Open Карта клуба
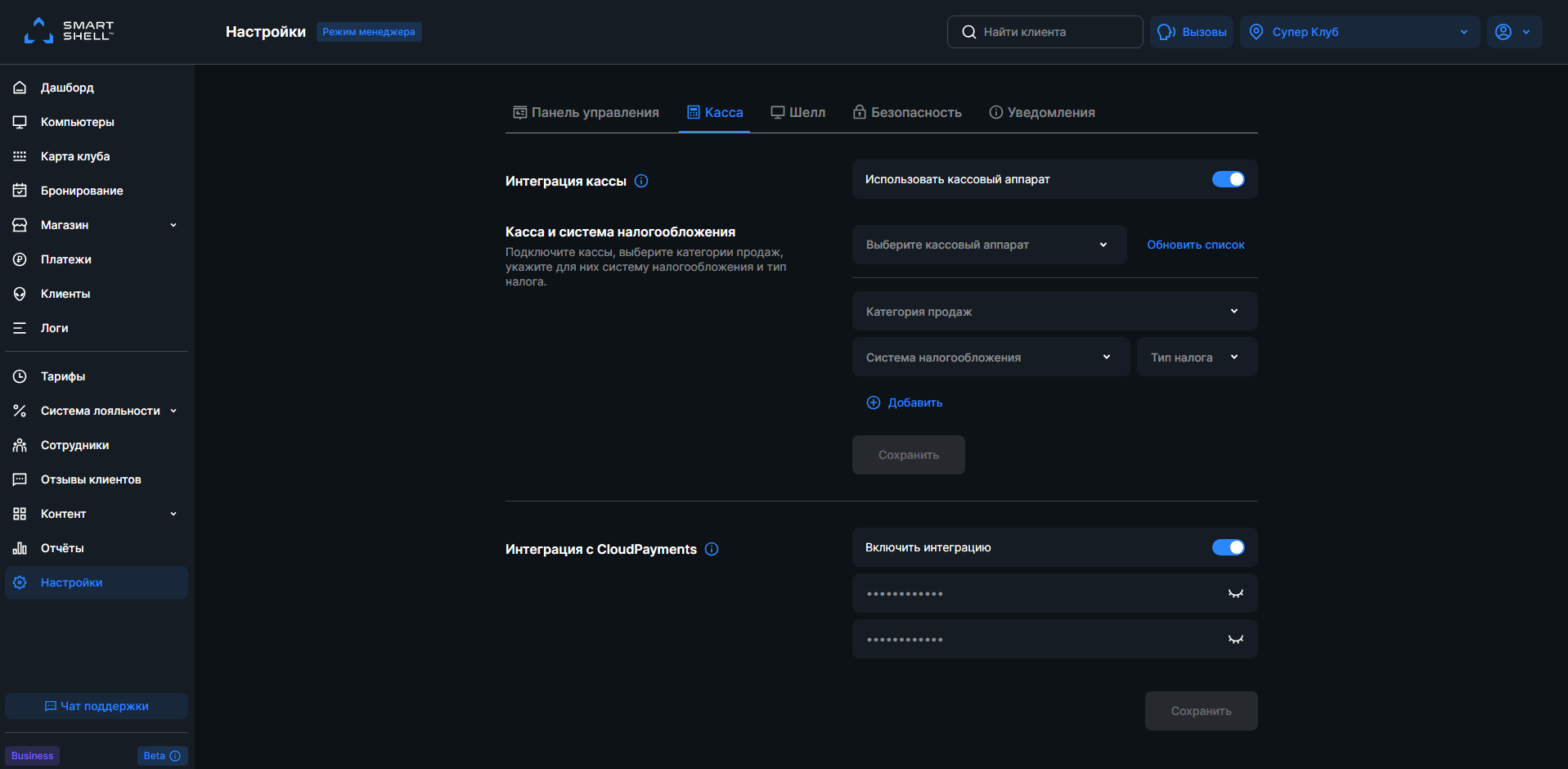This screenshot has width=1568, height=769. 74,155
